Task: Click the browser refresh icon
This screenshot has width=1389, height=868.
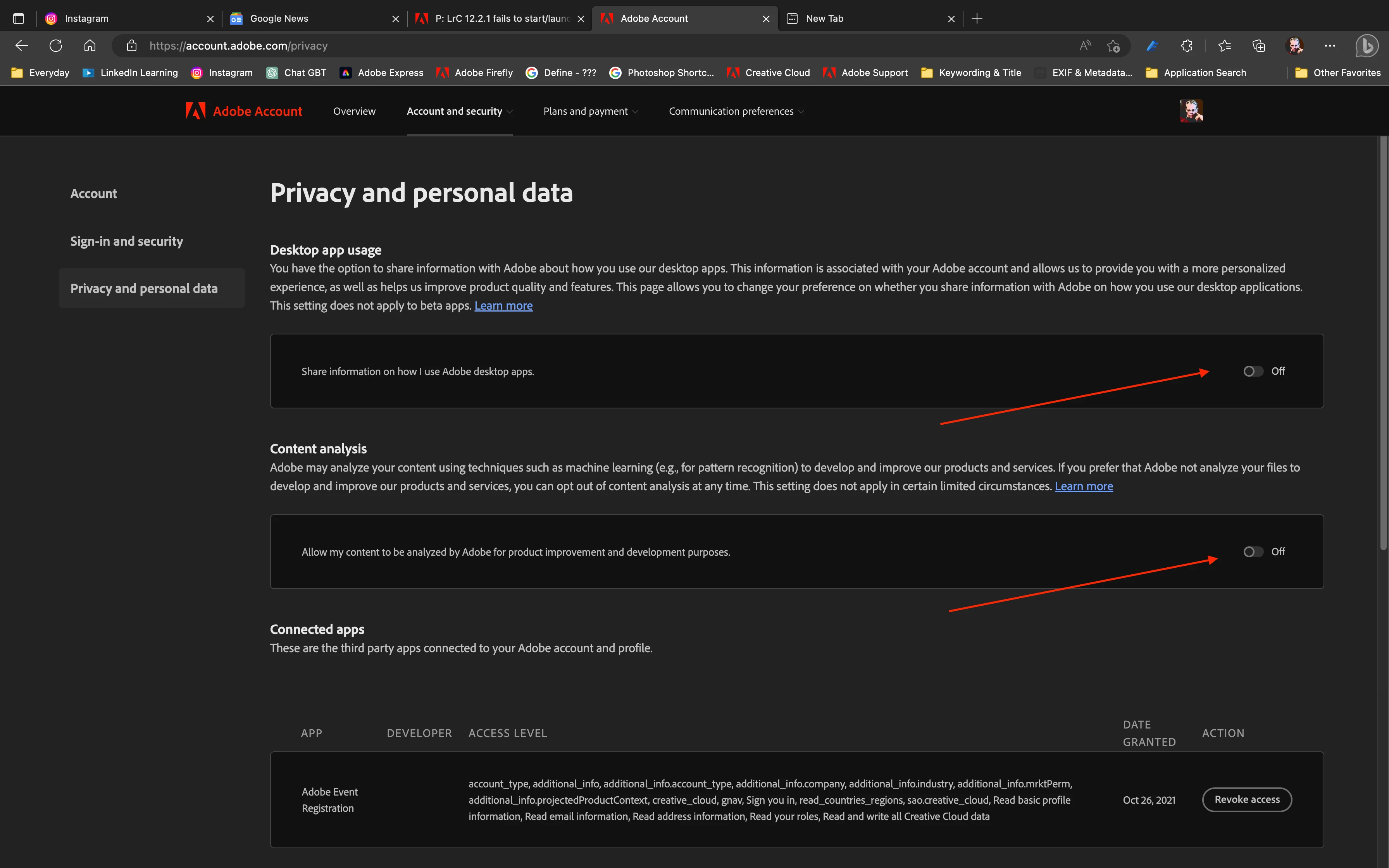Action: (56, 46)
